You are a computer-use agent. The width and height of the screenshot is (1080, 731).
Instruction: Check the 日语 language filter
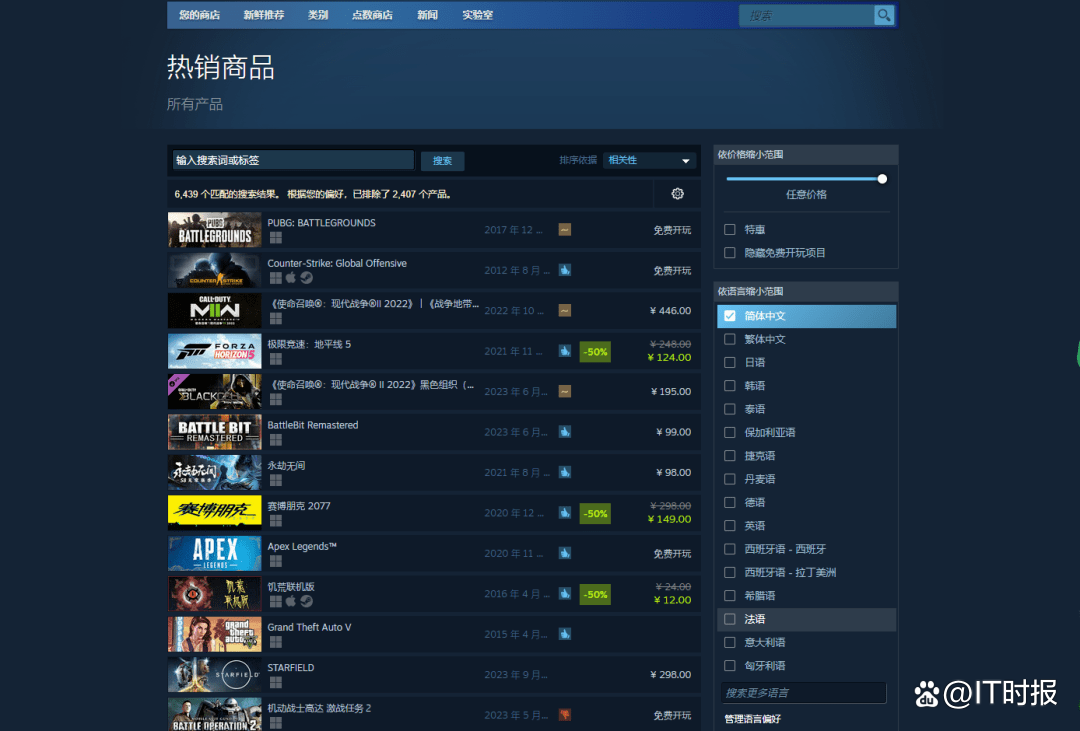click(x=730, y=362)
